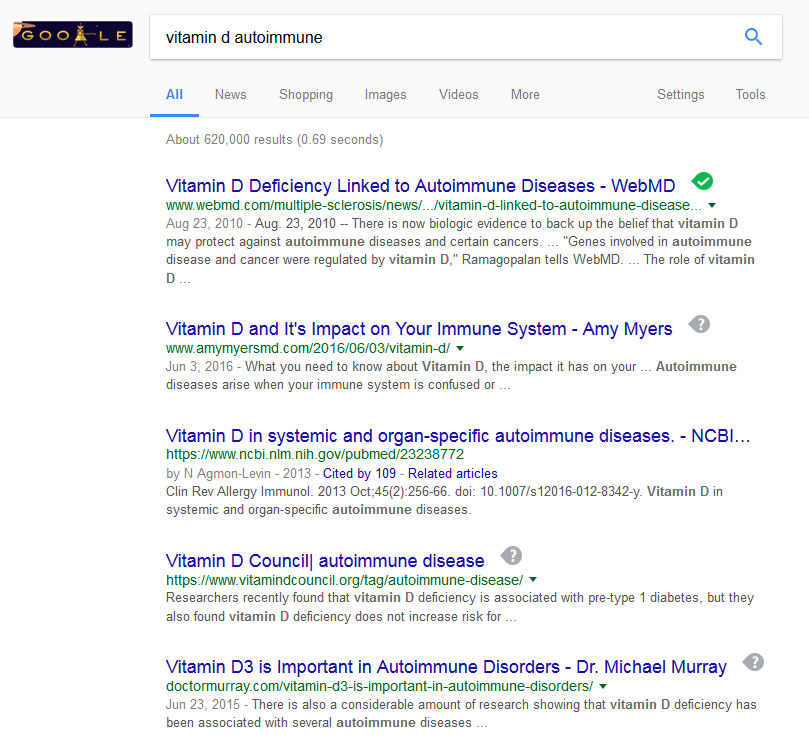Open Vitamin D in systemic autoimmune diseases NCBI
This screenshot has width=809, height=753.
coord(458,436)
